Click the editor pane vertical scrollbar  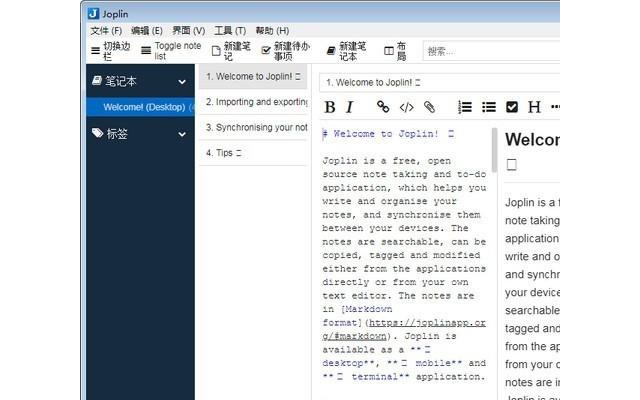coord(494,150)
